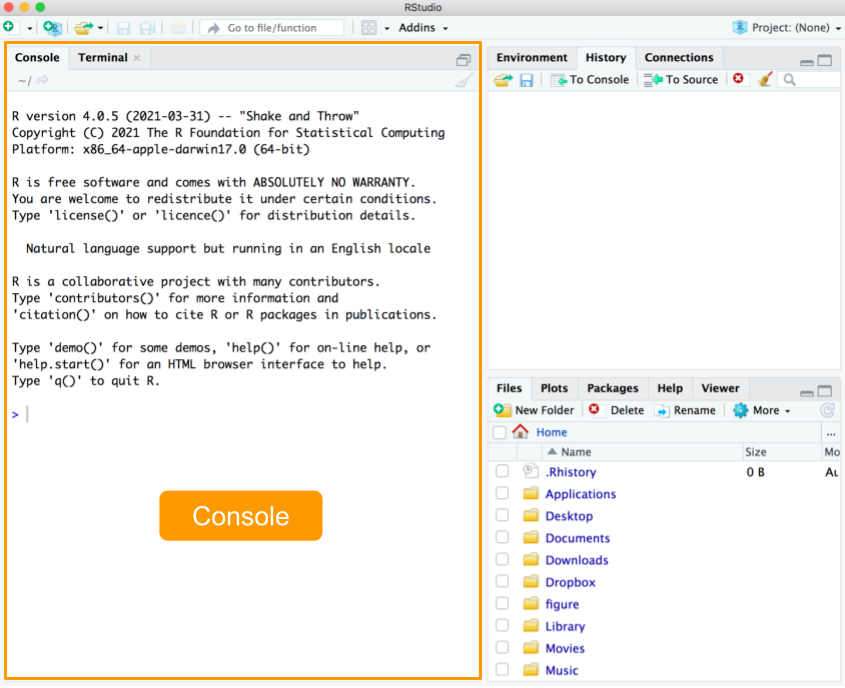Open the Project: (None) menu
845x688 pixels.
pyautogui.click(x=787, y=27)
